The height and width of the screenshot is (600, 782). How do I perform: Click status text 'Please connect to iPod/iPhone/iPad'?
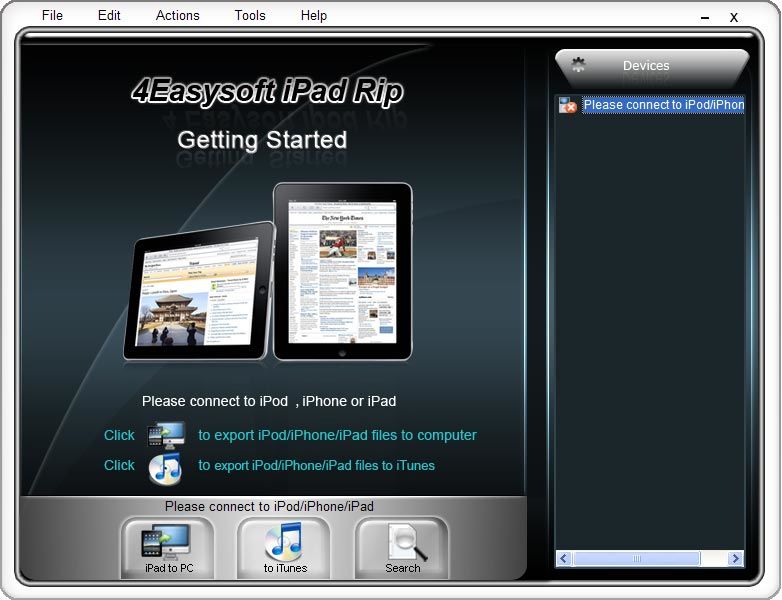269,506
